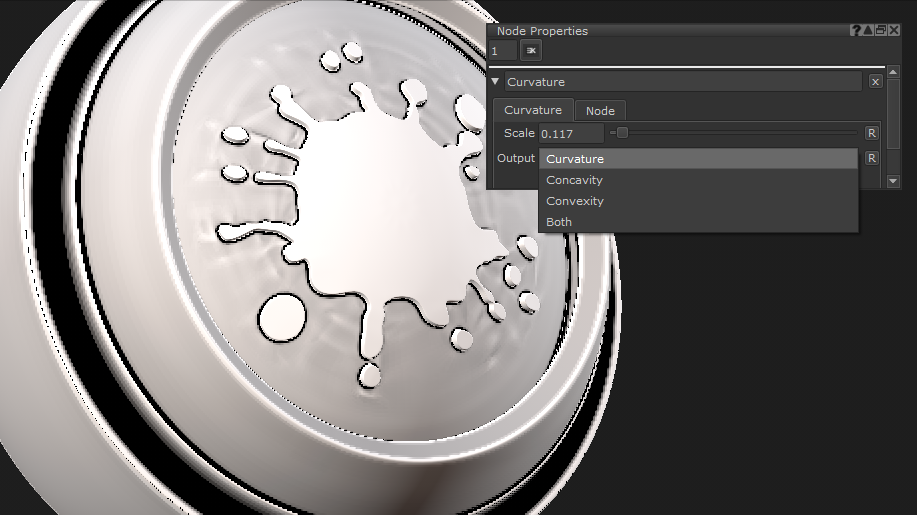Open the Node Properties help icon
Image resolution: width=917 pixels, height=515 pixels.
855,31
